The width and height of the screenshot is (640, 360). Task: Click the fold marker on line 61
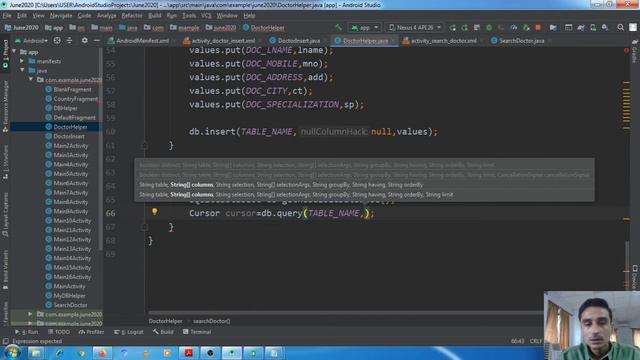tap(144, 145)
